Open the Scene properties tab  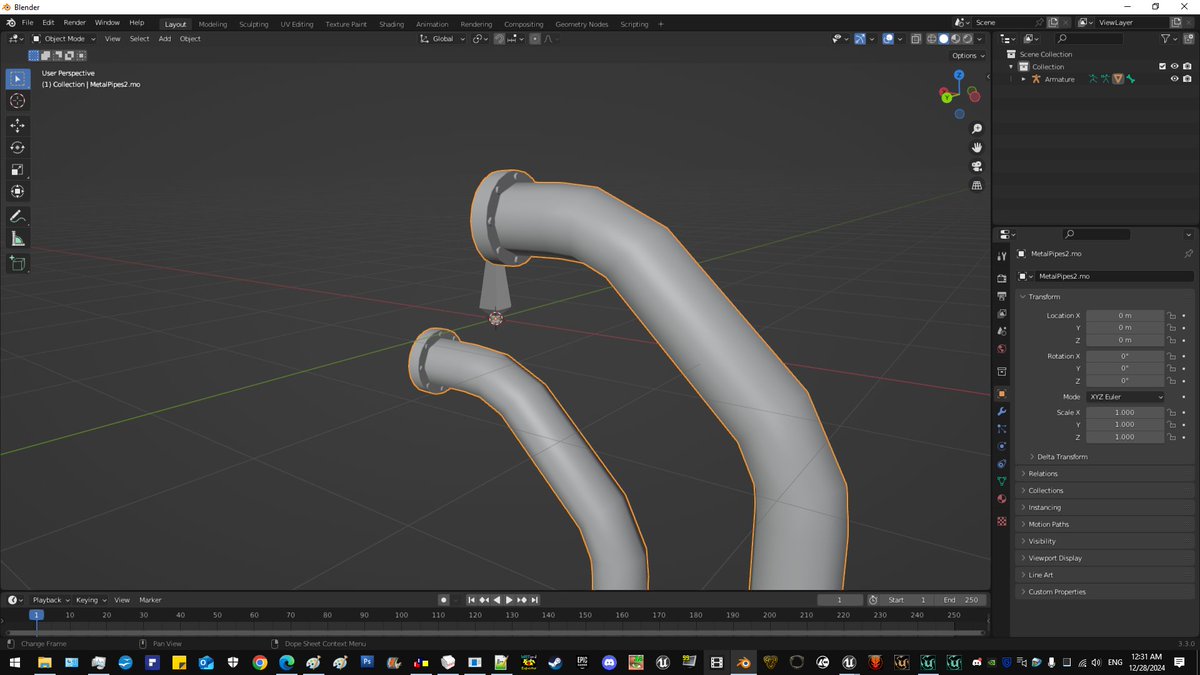(1001, 330)
